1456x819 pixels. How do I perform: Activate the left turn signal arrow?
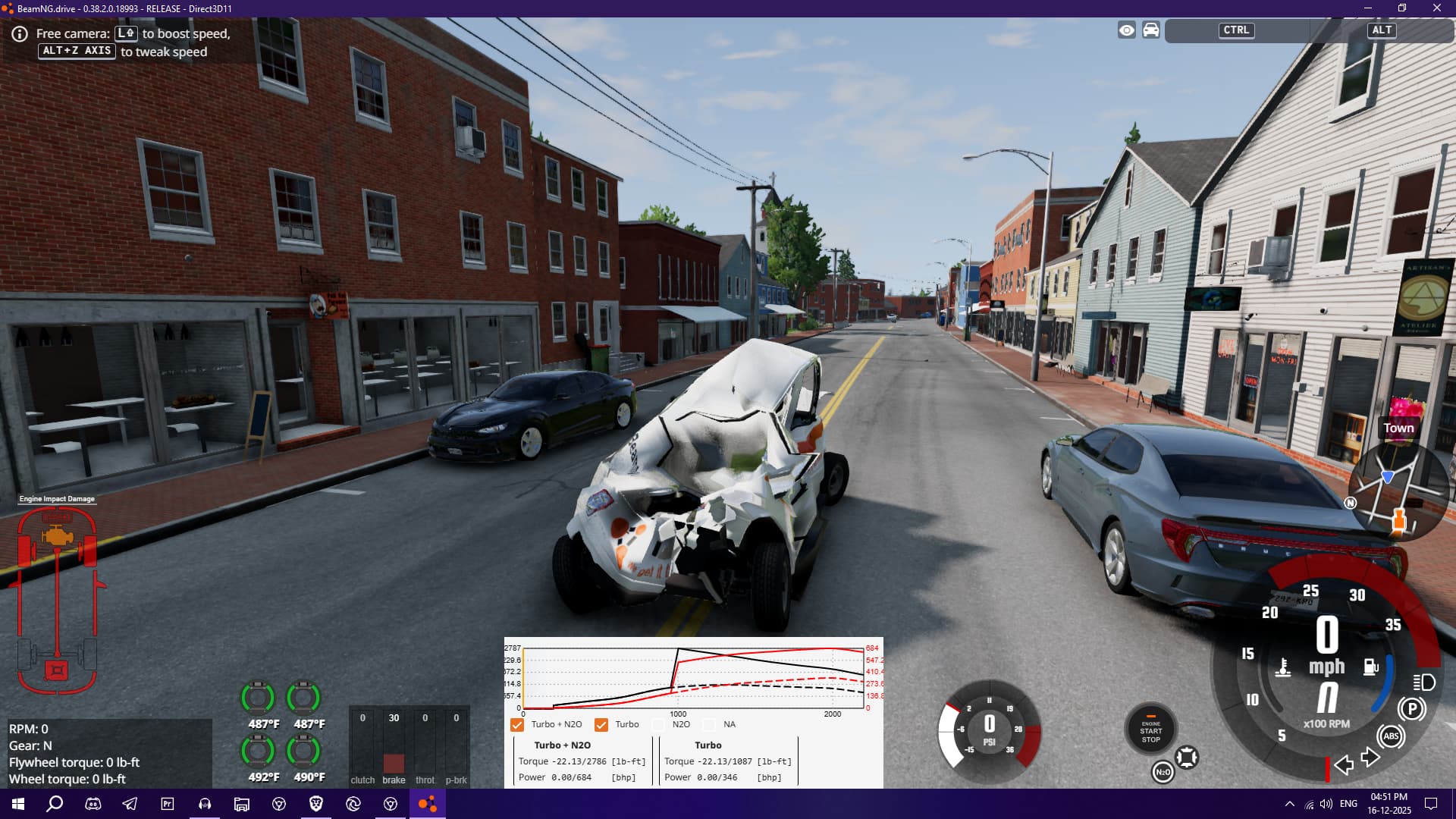click(x=1344, y=764)
